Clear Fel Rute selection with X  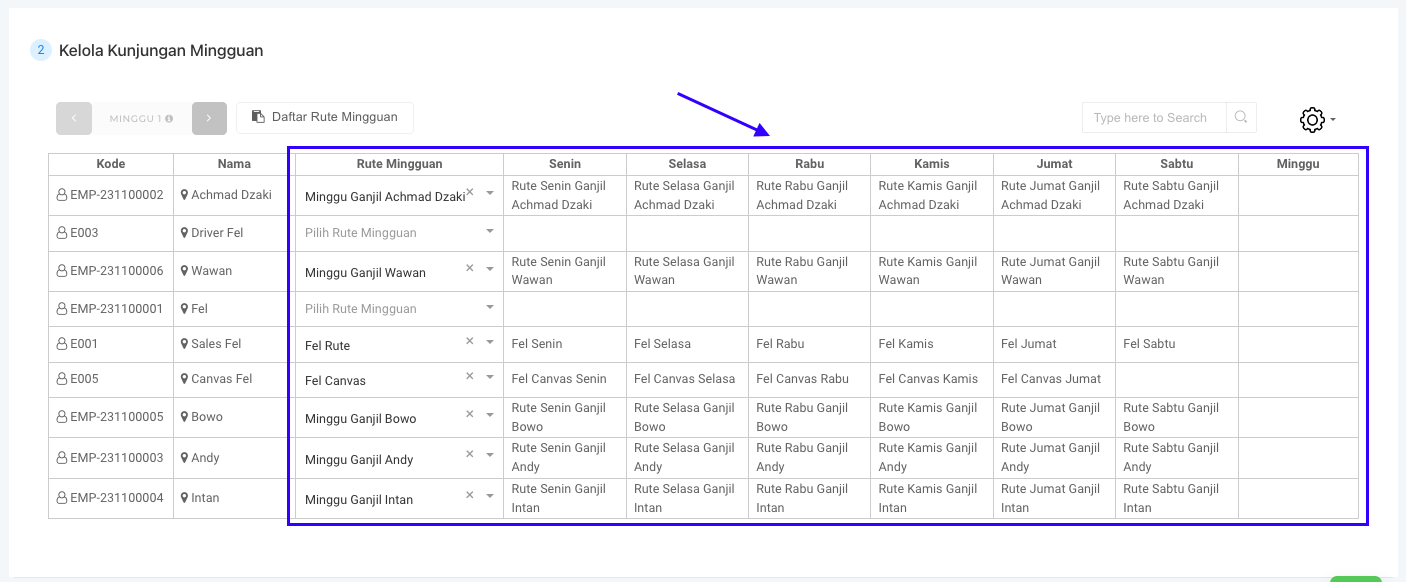[x=470, y=342]
